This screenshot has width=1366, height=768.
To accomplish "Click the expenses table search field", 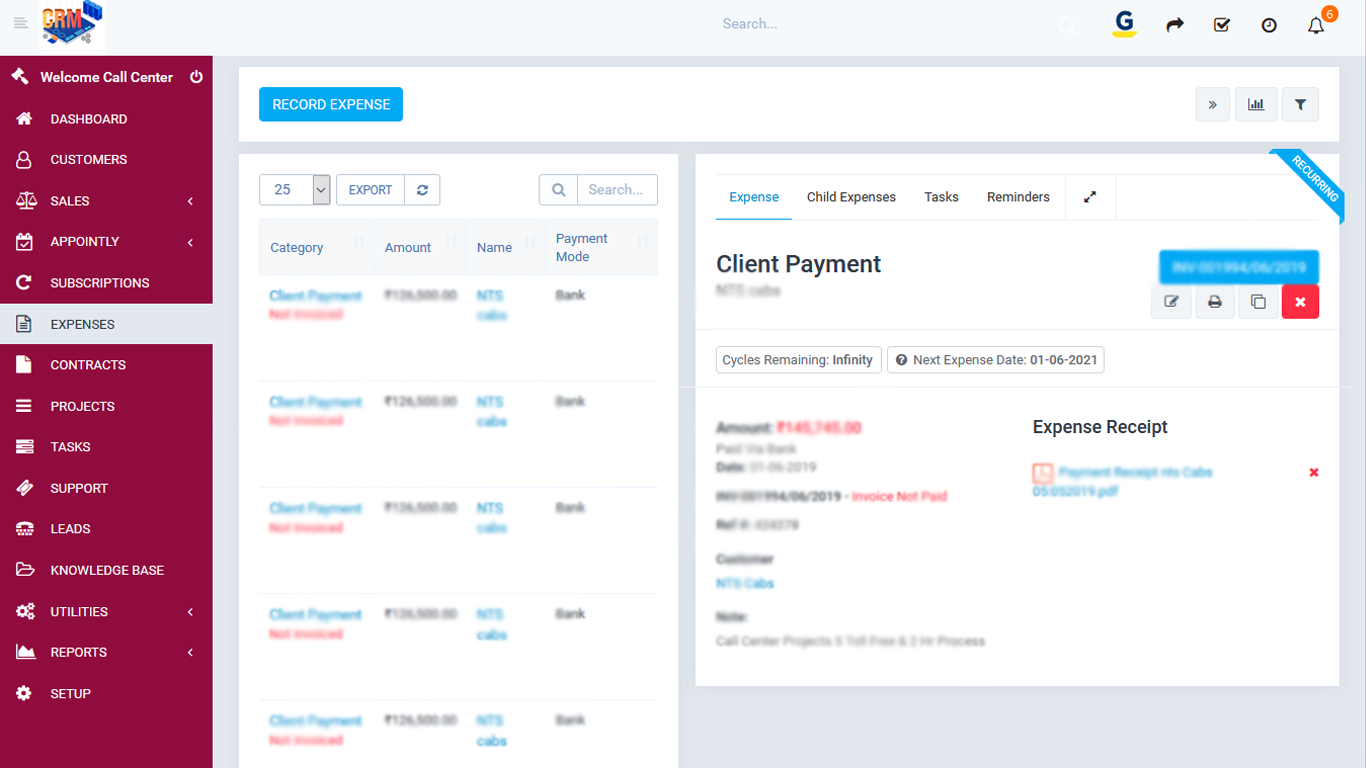I will pos(617,190).
